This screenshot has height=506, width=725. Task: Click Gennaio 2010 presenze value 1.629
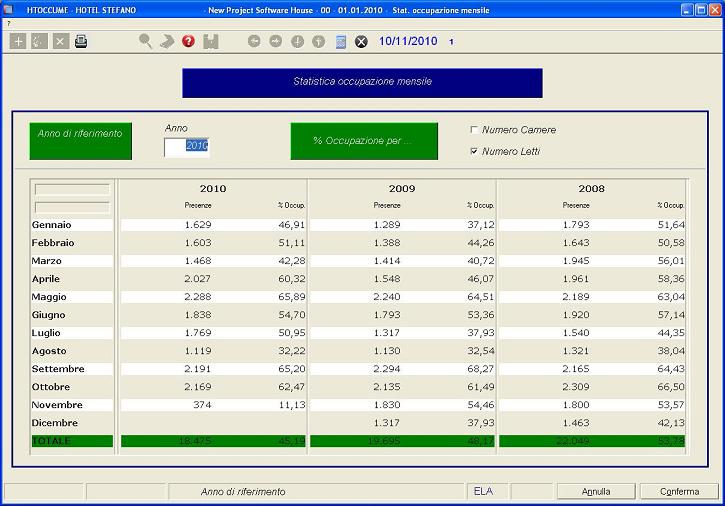pos(198,225)
